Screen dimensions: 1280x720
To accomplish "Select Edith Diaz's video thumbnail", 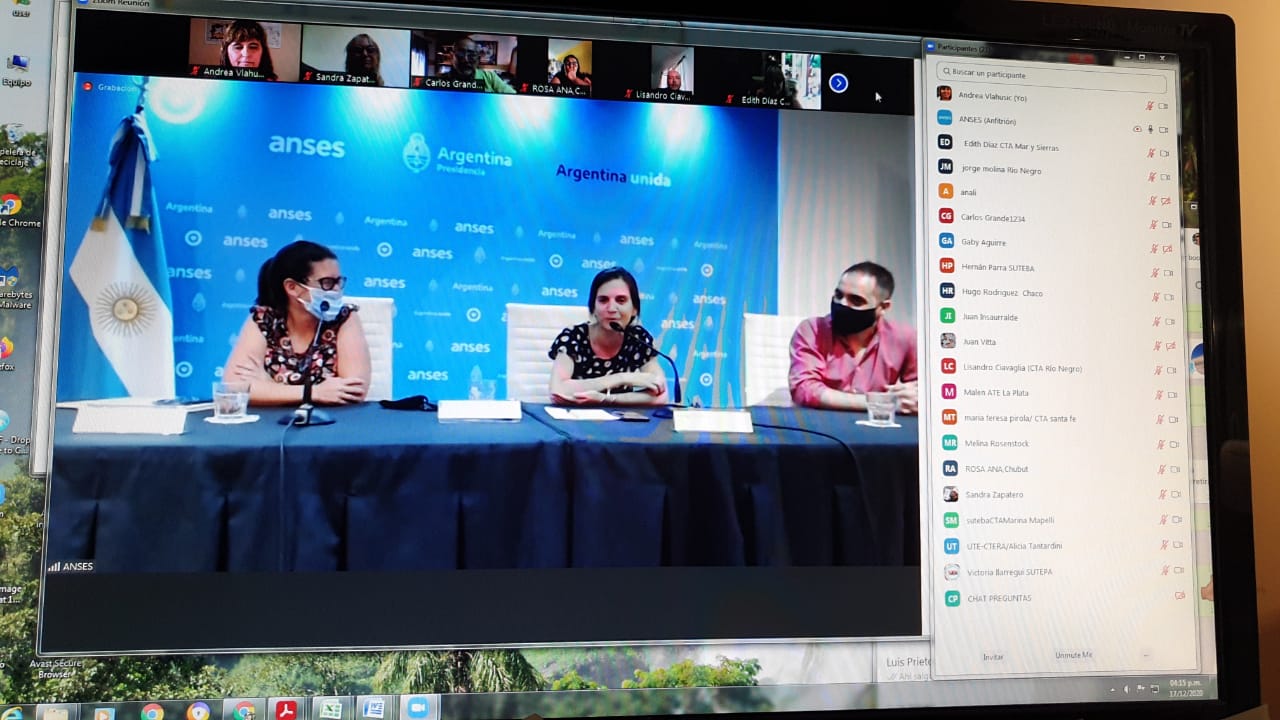I will (x=773, y=79).
